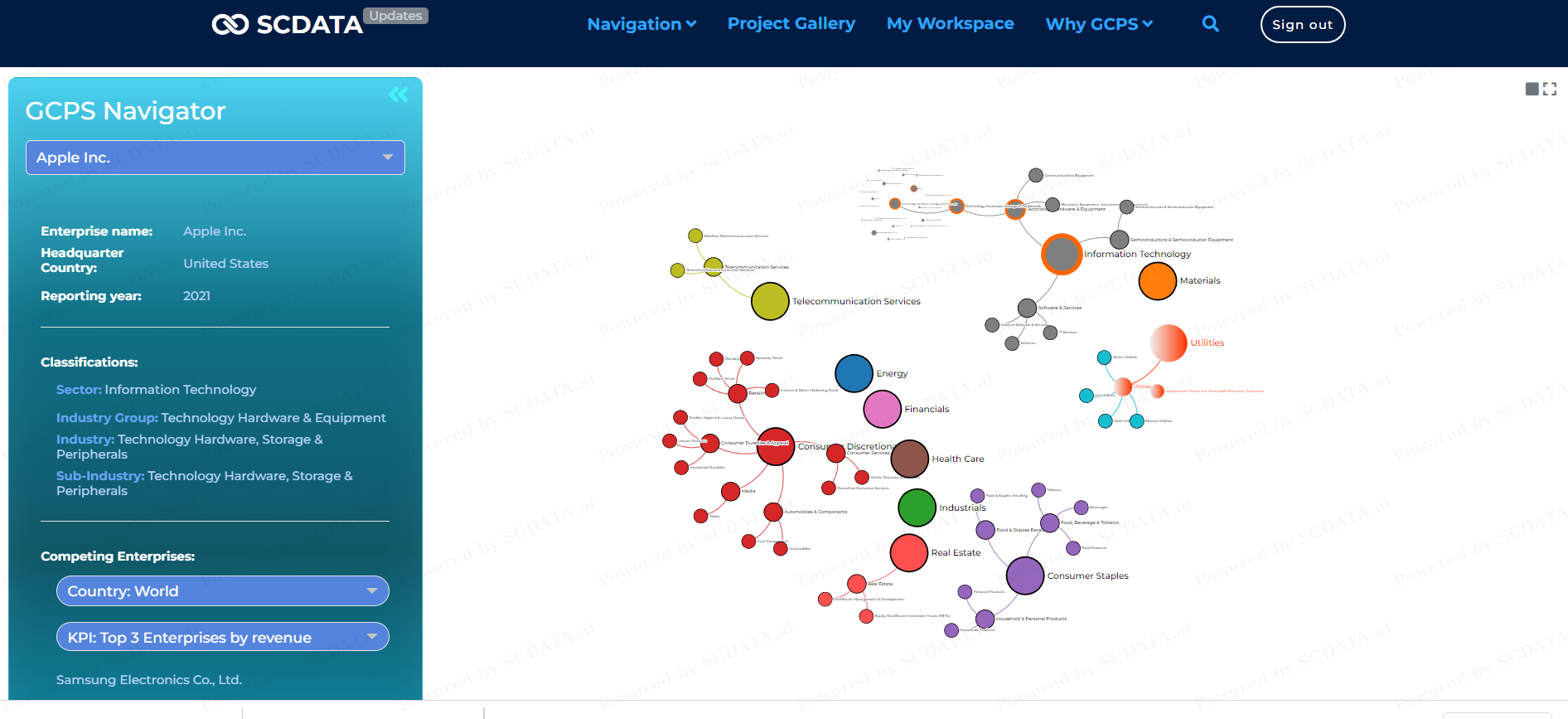The image size is (1568, 719).
Task: Select the Information Technology sector node
Action: (1062, 254)
